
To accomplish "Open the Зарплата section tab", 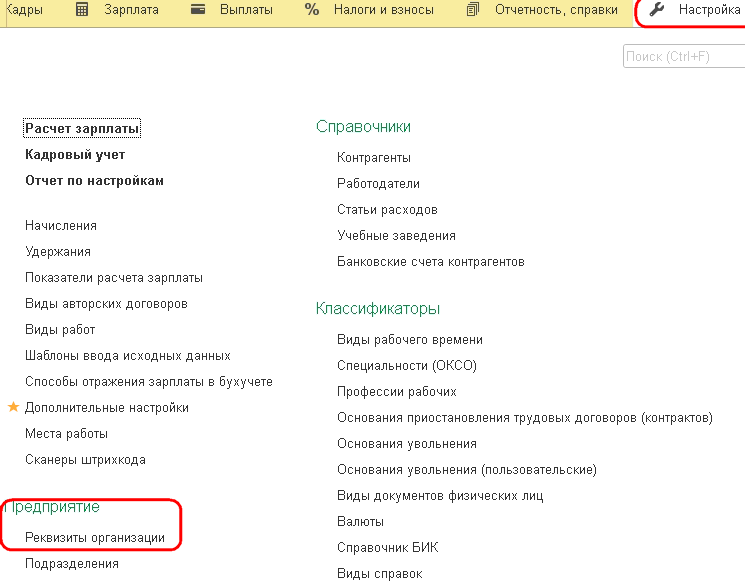I will [131, 10].
